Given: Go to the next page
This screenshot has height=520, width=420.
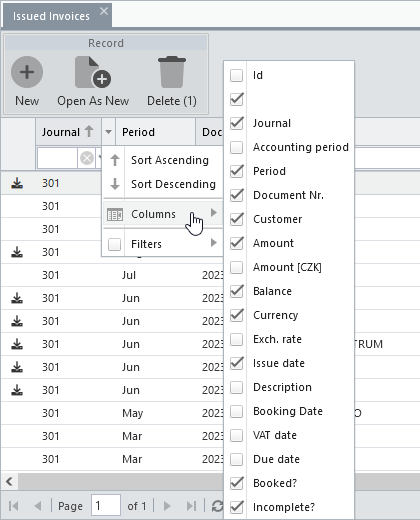Looking at the screenshot, I should [x=167, y=506].
